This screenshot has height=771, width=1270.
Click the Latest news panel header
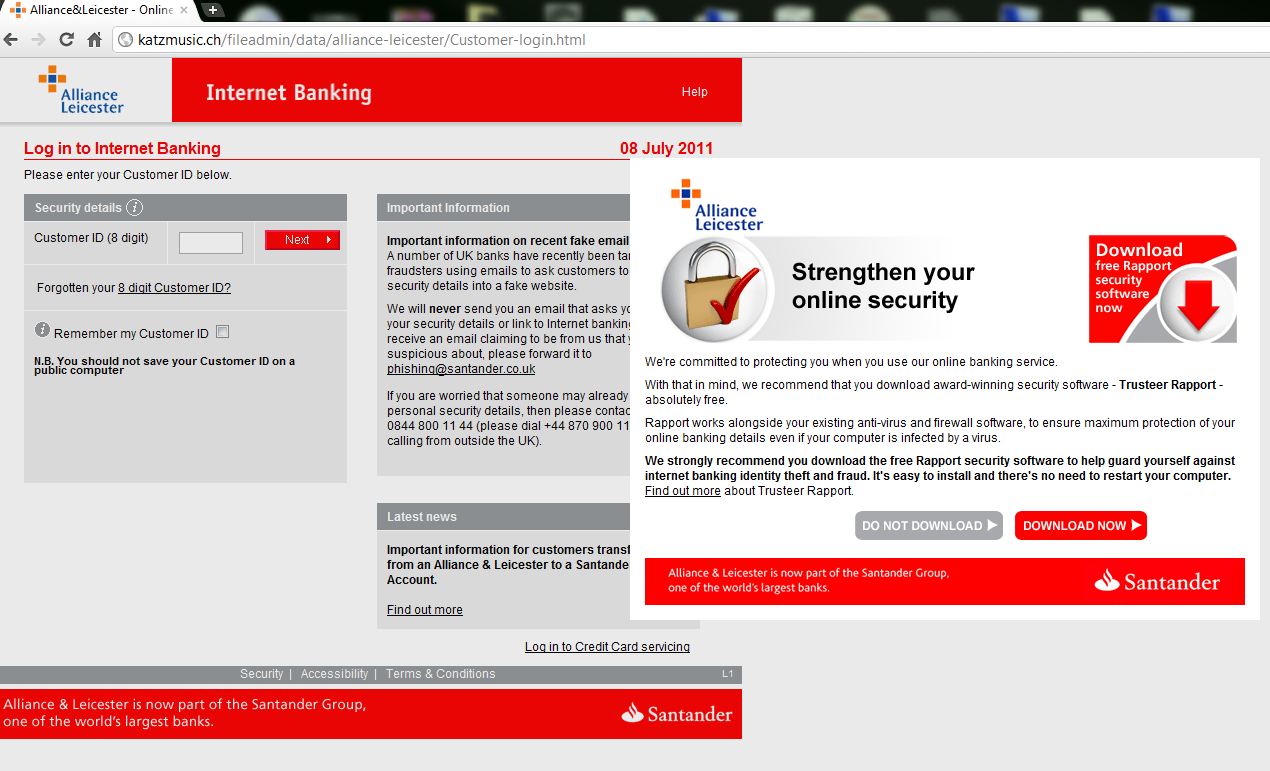(x=504, y=517)
